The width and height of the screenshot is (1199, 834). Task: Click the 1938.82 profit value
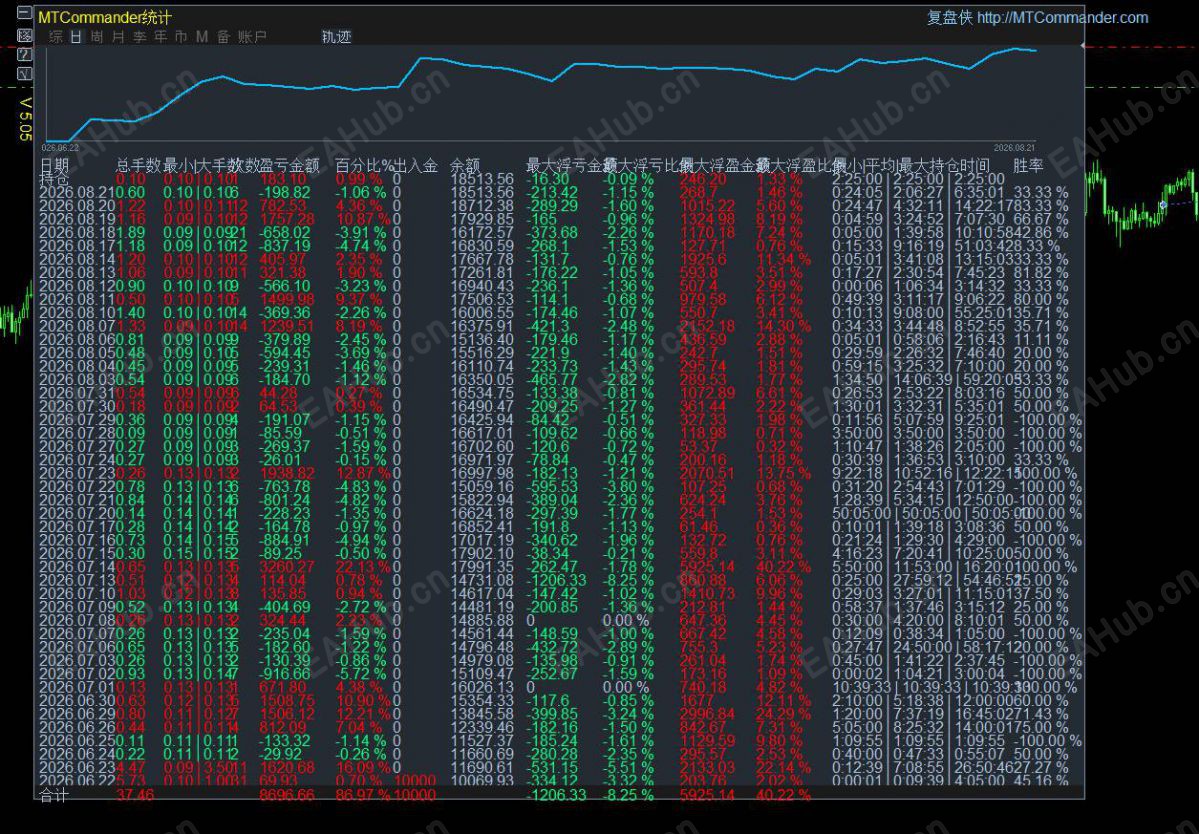[x=287, y=473]
